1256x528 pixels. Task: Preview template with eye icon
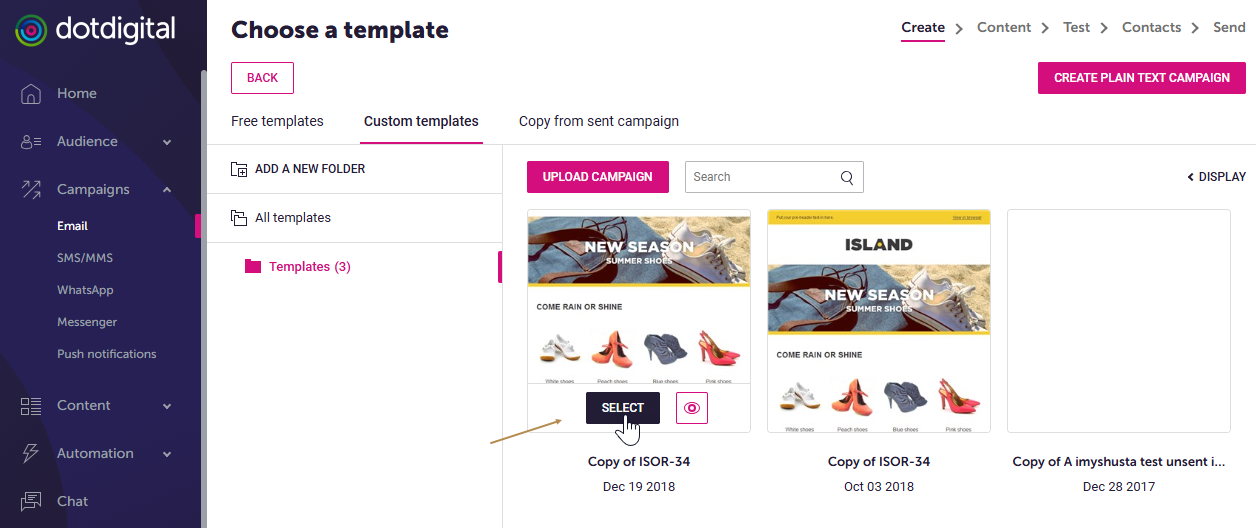pyautogui.click(x=692, y=408)
